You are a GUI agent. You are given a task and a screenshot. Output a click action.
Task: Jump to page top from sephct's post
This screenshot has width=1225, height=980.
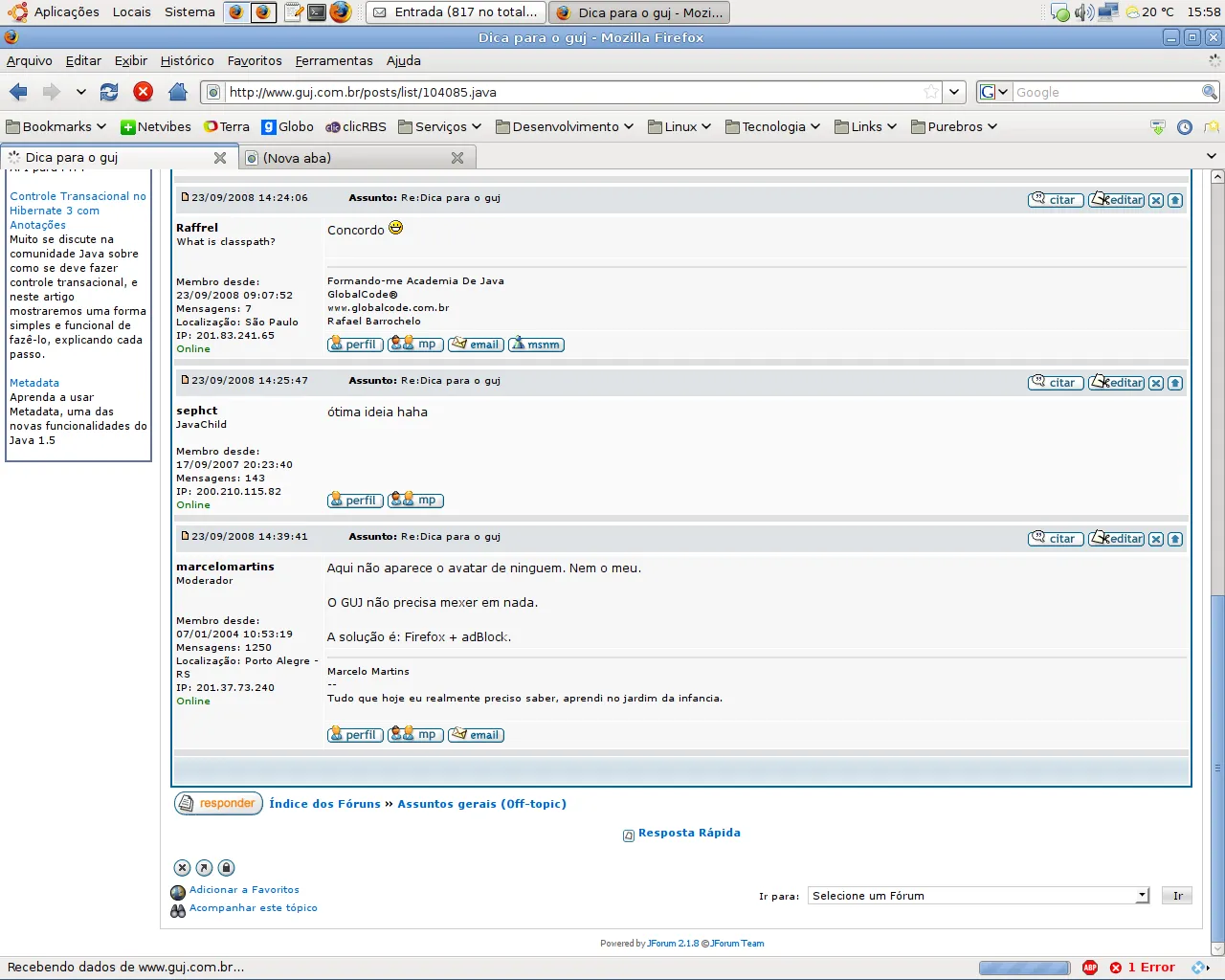(1175, 383)
